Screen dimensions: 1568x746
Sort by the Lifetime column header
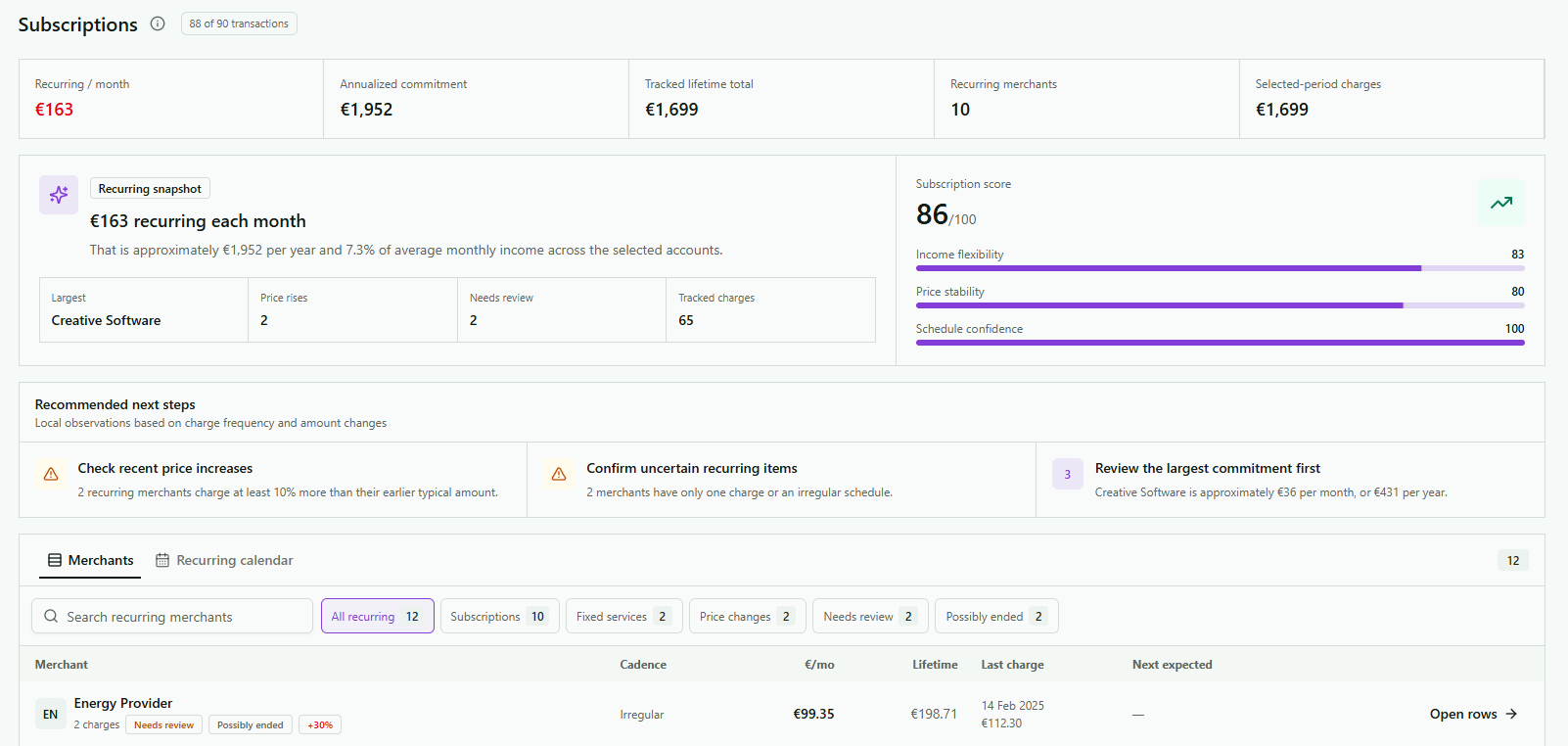click(935, 664)
